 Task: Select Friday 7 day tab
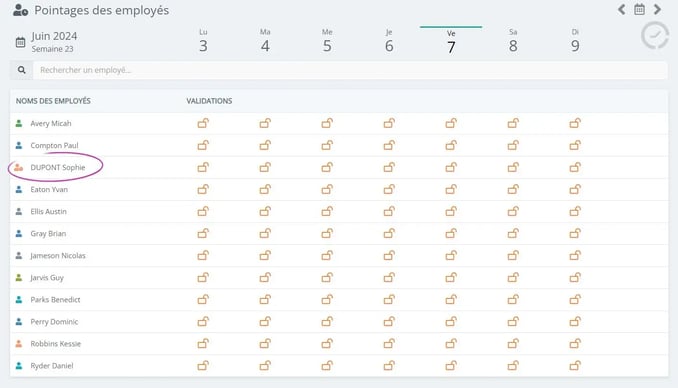[451, 42]
